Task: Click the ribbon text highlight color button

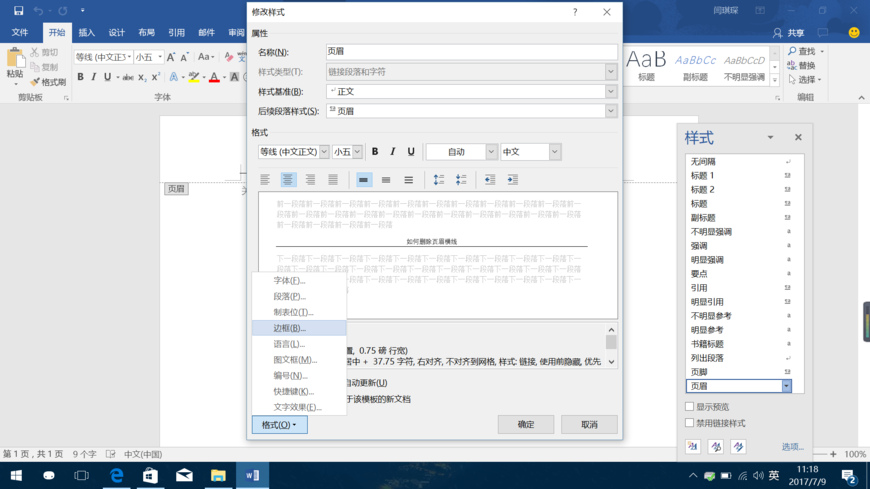Action: click(x=193, y=77)
